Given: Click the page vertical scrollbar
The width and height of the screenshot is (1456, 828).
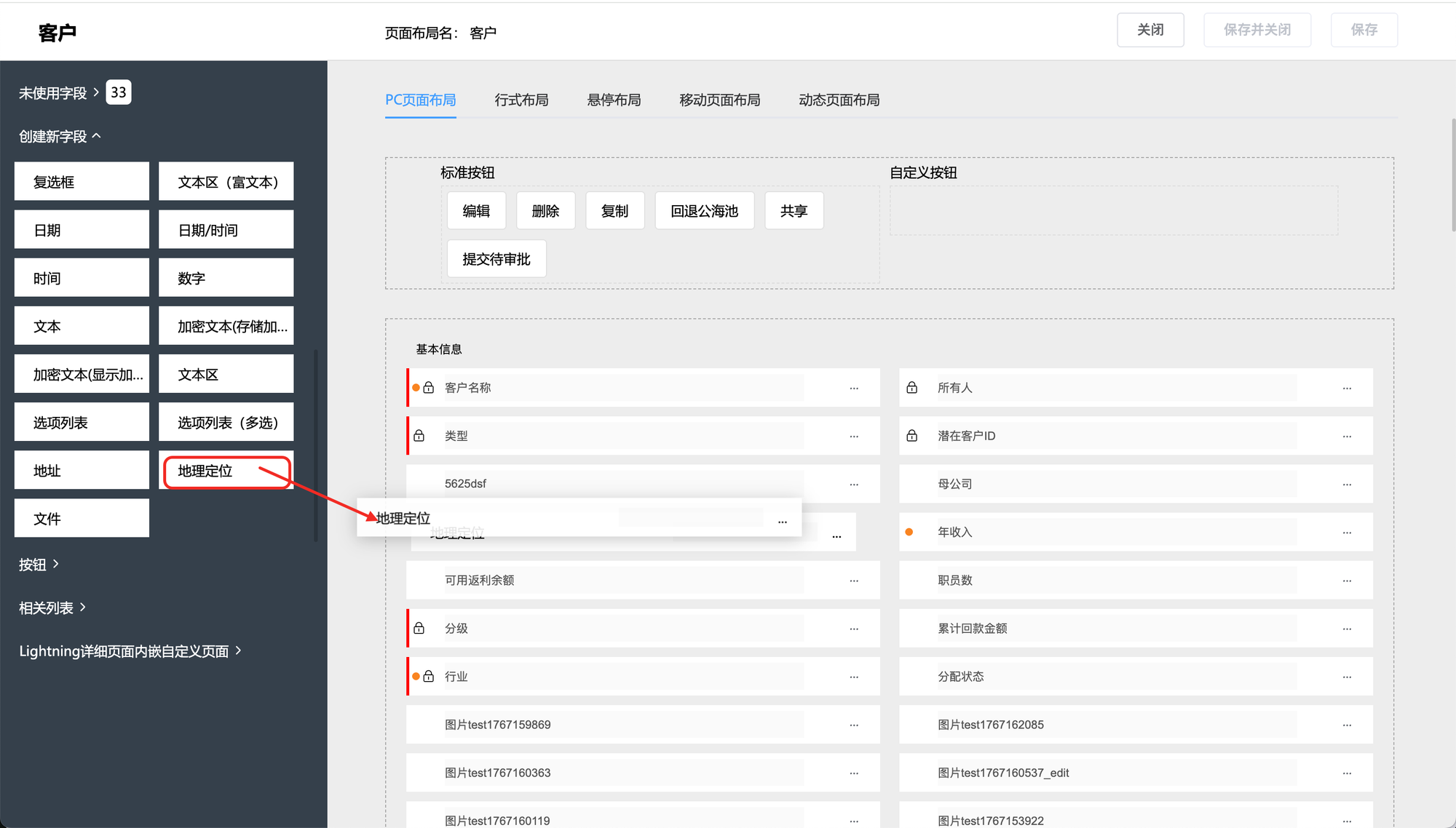Looking at the screenshot, I should coord(1452,175).
